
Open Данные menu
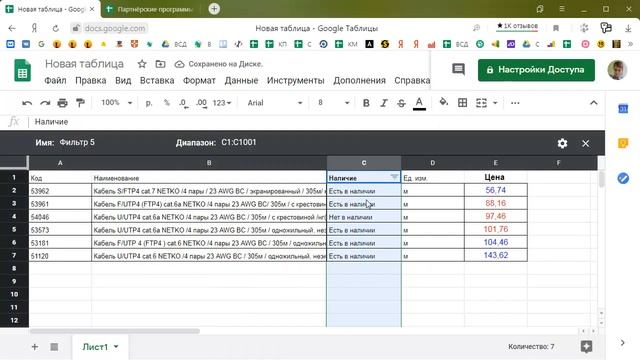click(x=241, y=80)
